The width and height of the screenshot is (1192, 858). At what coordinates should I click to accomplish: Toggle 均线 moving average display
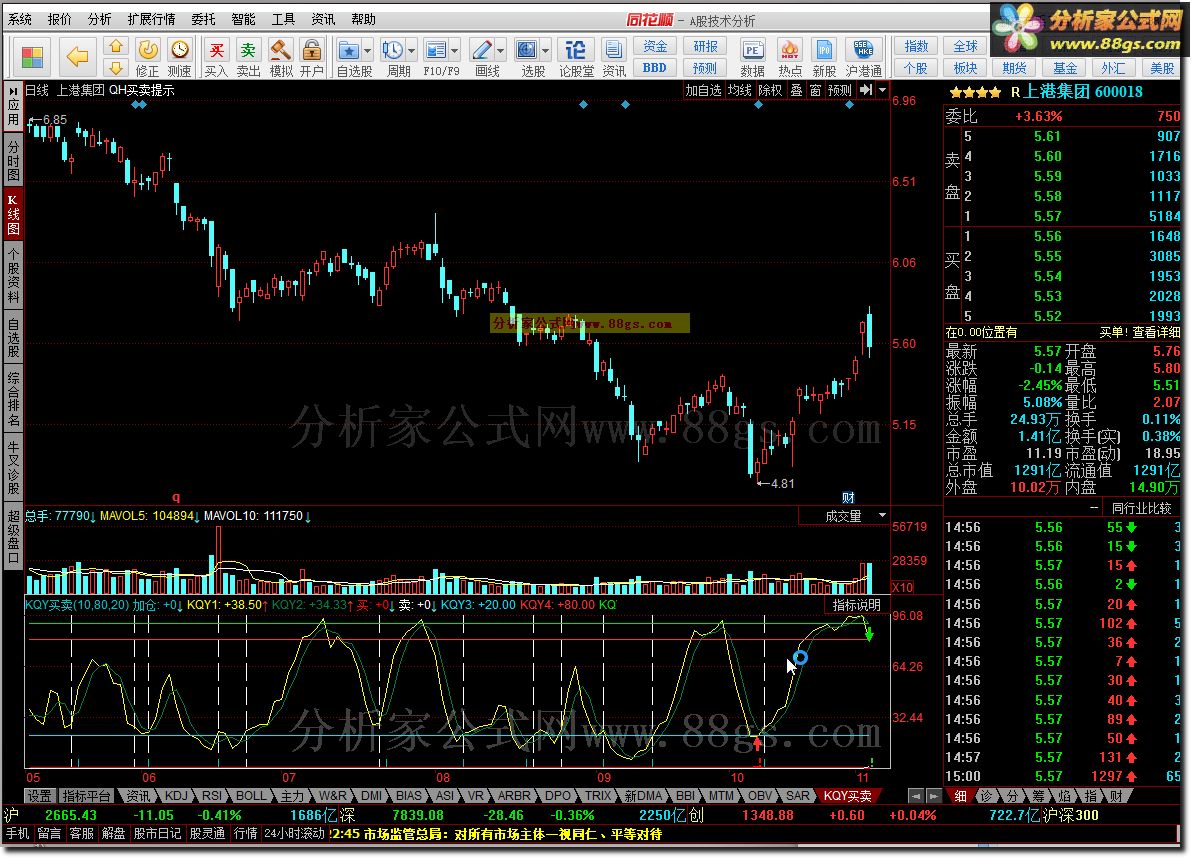[740, 90]
